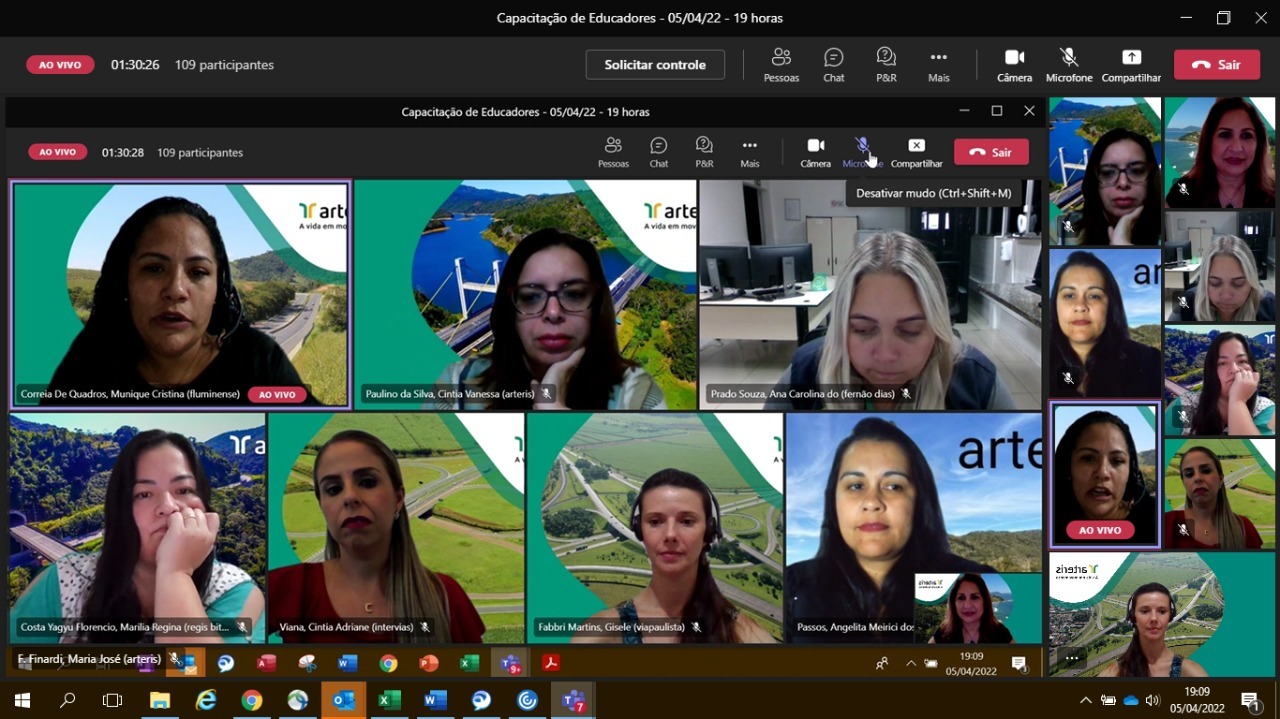Open the Windows Start menu
This screenshot has height=719, width=1280.
point(22,700)
